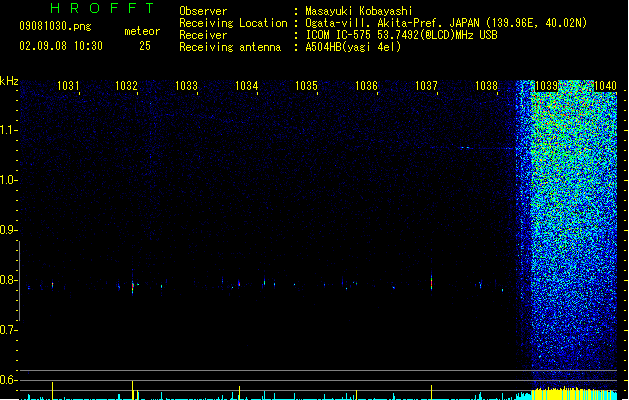Viewport: 629px width, 400px height.
Task: Click the HROFFT title text
Action: [102, 8]
